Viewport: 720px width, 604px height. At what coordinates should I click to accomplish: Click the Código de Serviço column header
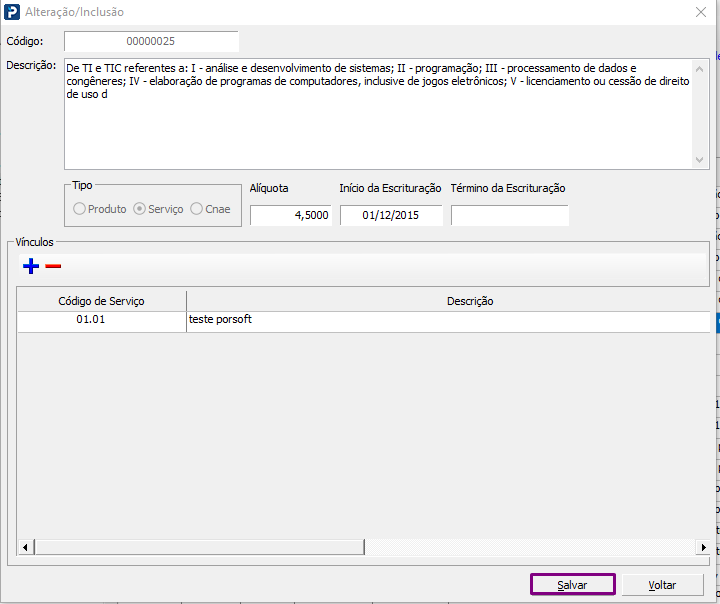click(x=101, y=301)
